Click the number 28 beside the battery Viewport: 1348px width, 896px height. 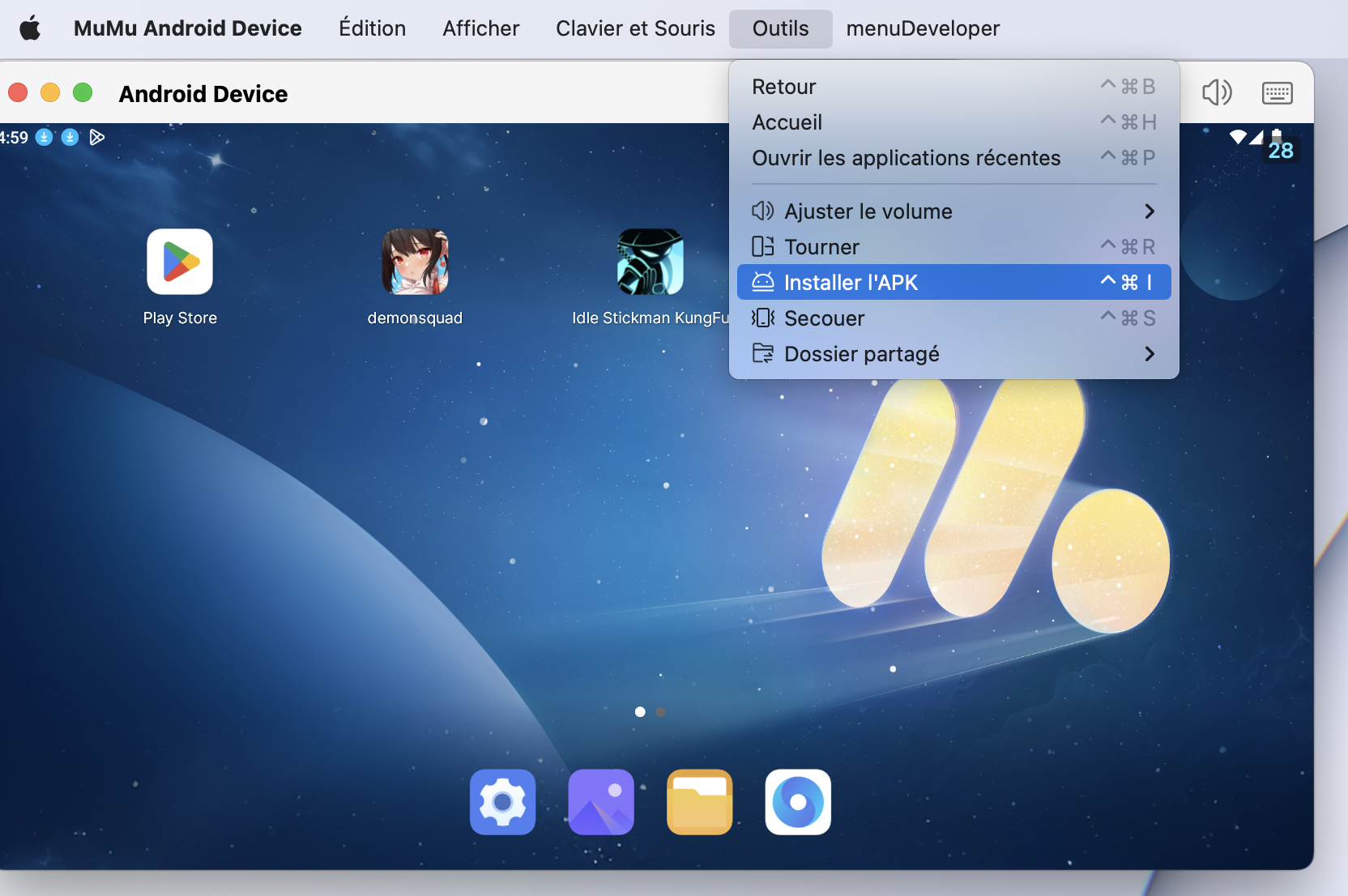1281,151
